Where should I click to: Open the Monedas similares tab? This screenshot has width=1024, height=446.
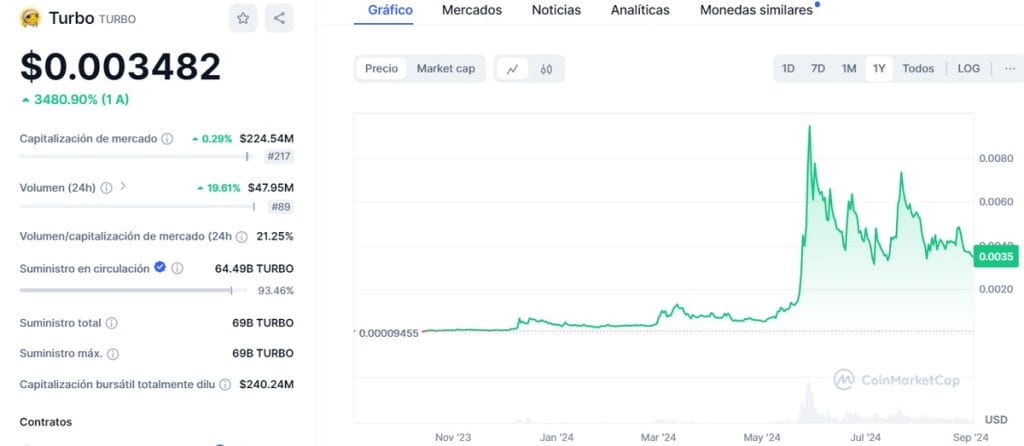pyautogui.click(x=756, y=10)
